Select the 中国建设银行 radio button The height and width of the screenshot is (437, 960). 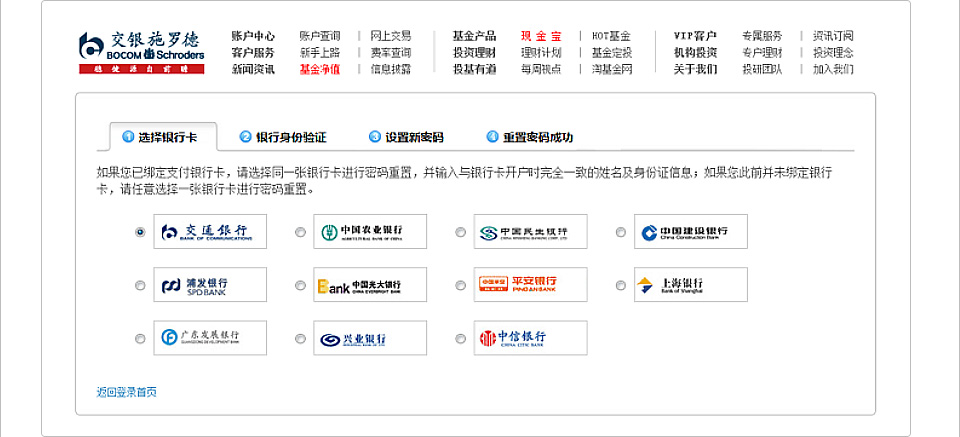[x=621, y=232]
